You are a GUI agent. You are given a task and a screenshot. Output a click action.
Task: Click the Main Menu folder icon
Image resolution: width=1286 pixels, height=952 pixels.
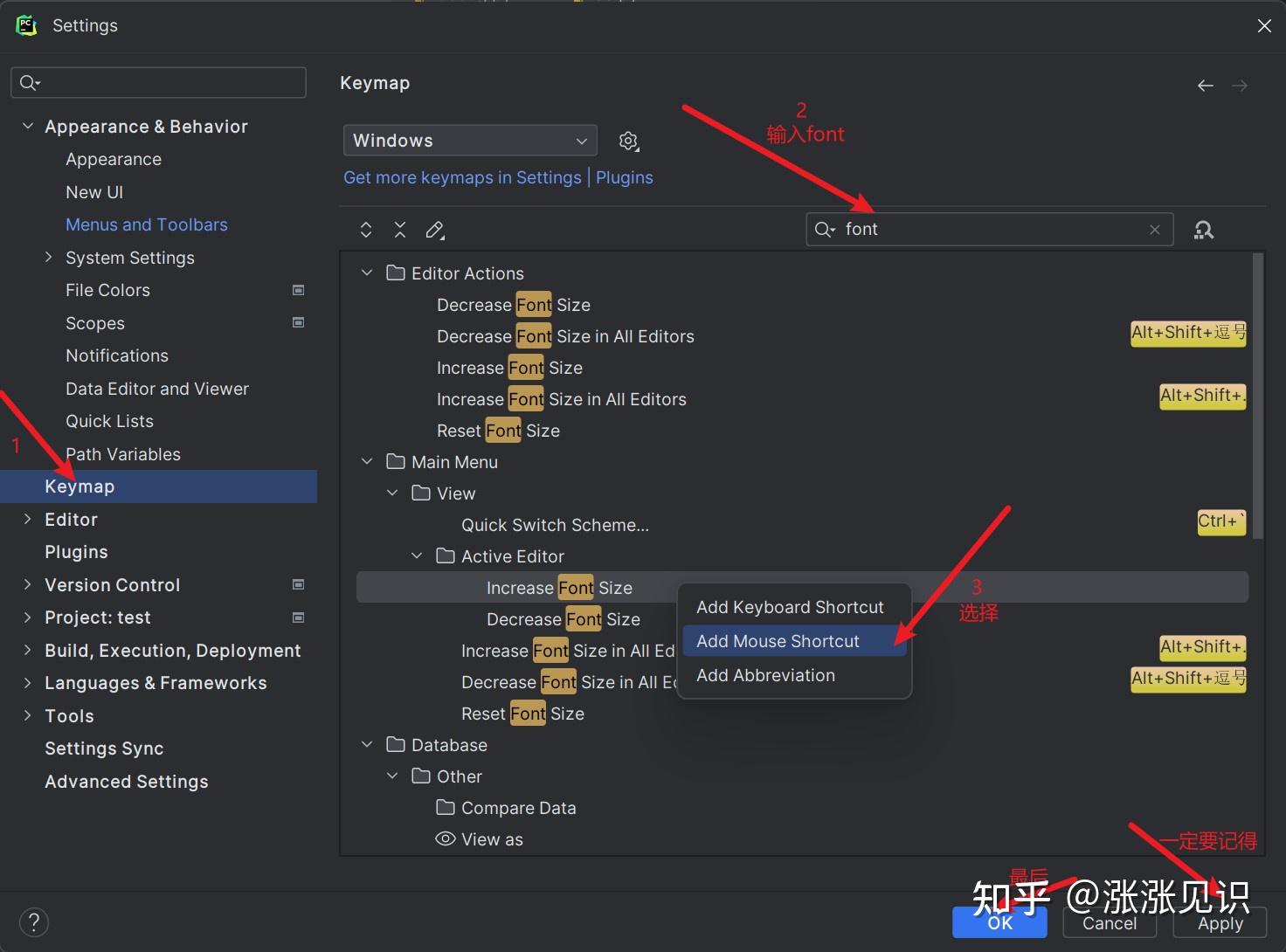tap(396, 462)
